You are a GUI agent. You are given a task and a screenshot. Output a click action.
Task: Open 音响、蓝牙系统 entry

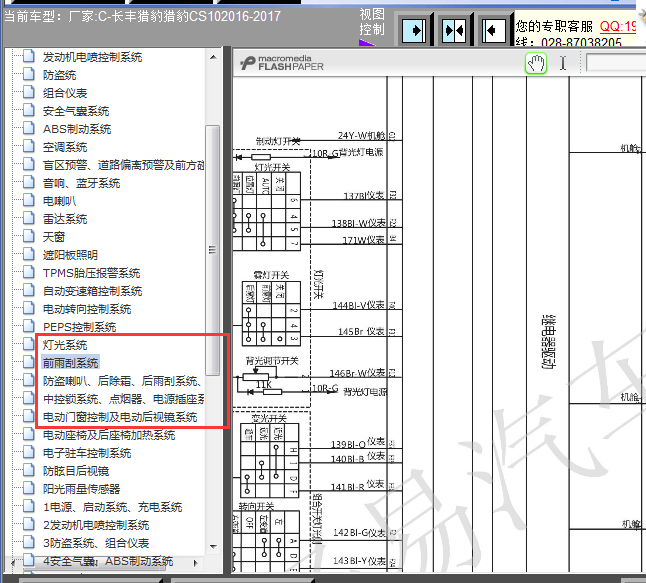(x=82, y=183)
